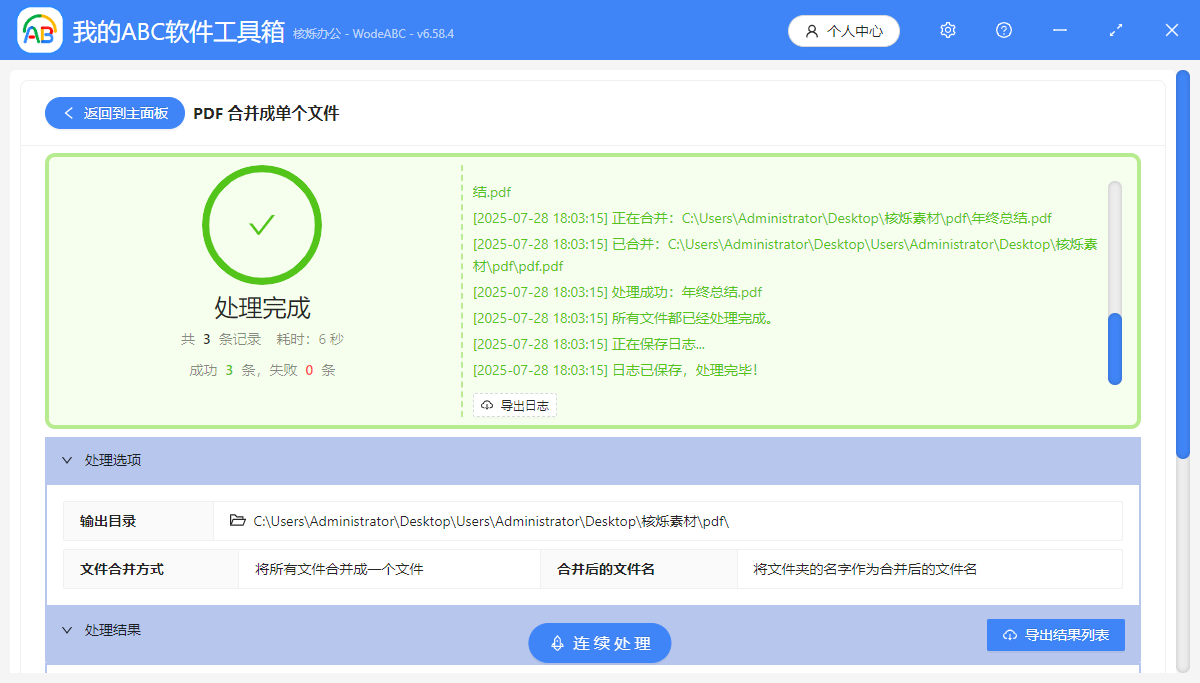
Task: Click the 导出结果列表 button
Action: 1055,635
